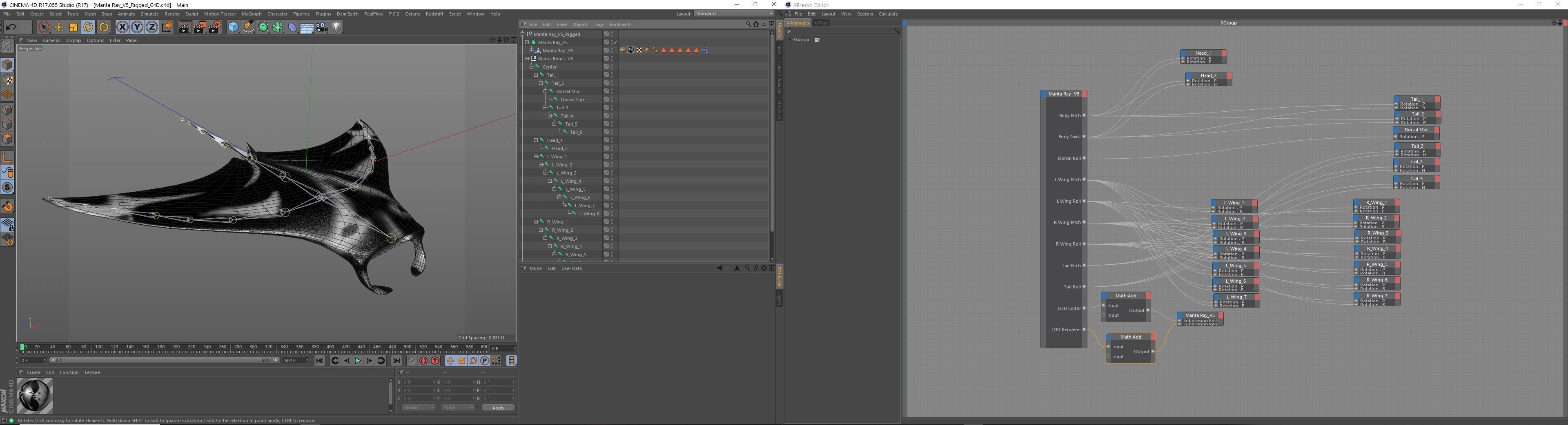Screen dimensions: 1568x425
Task: Add a Cube primitive object icon
Action: pyautogui.click(x=233, y=27)
